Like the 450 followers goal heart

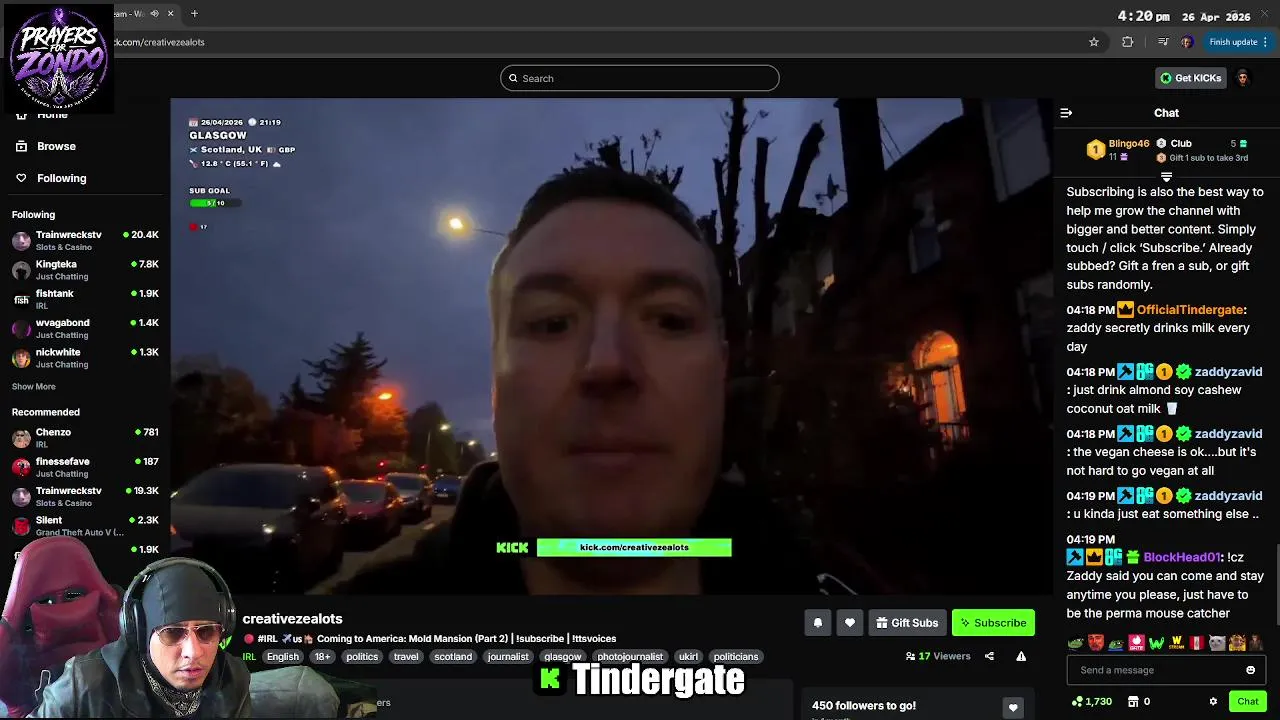click(x=1013, y=707)
